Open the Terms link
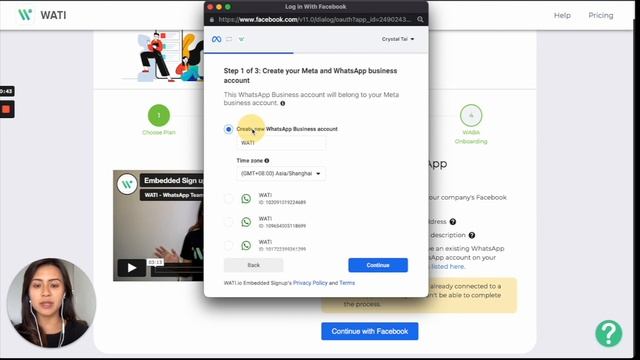 pos(347,283)
